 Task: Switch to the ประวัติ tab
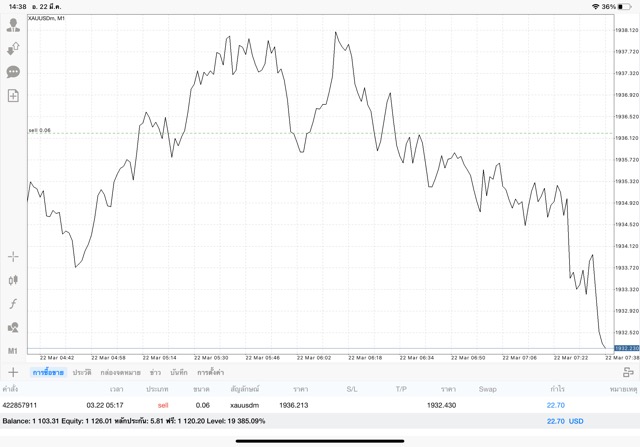tap(80, 372)
